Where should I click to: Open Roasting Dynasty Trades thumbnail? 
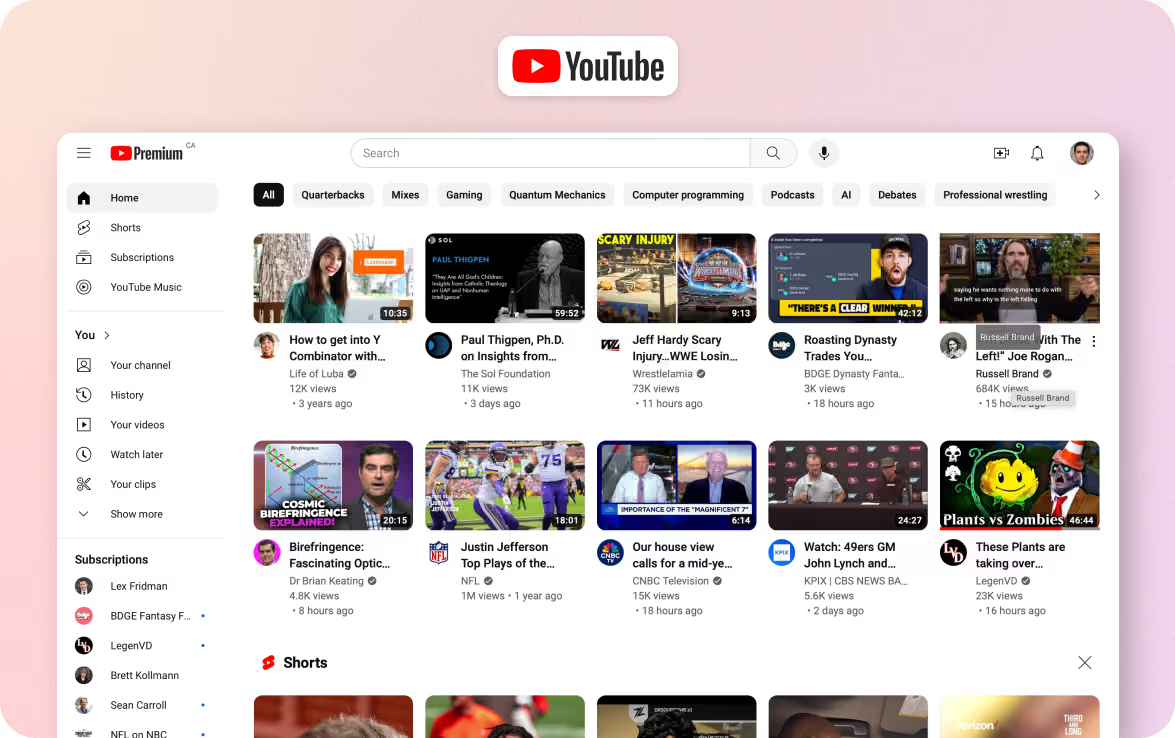click(848, 278)
